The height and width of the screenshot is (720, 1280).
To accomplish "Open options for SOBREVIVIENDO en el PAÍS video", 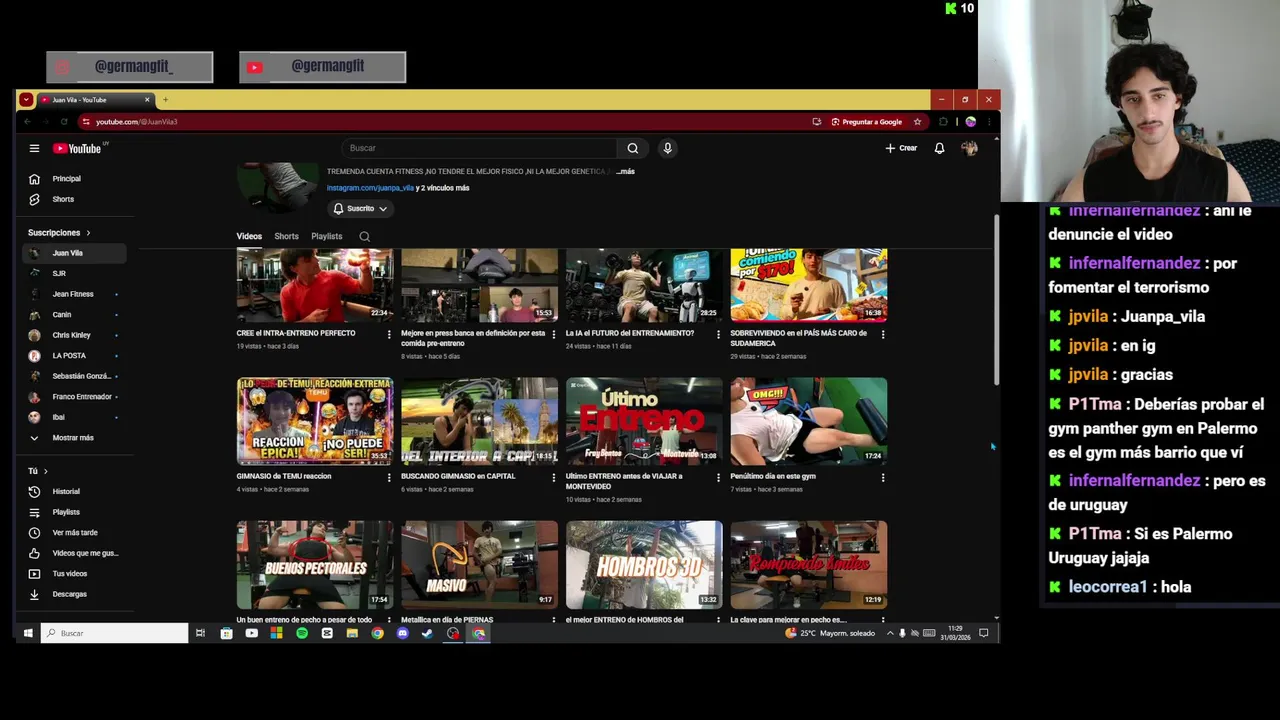I will point(882,335).
